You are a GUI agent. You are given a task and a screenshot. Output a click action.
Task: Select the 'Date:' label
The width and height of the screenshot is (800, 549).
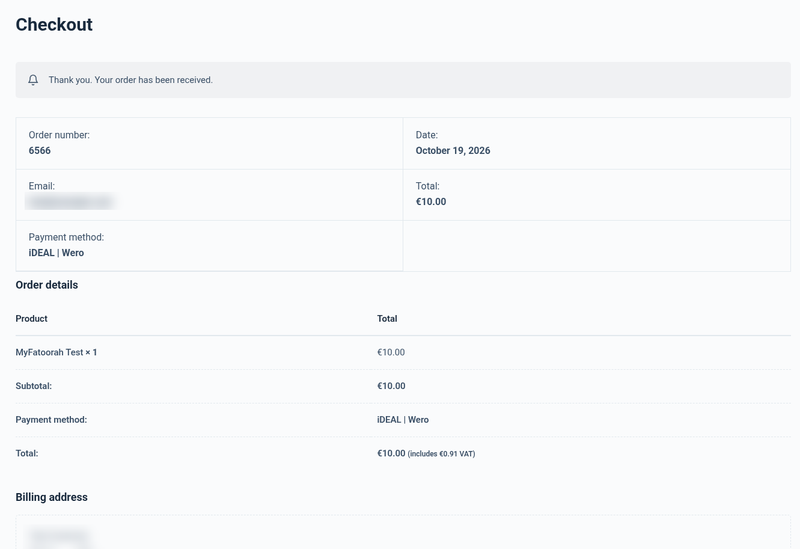pos(427,135)
